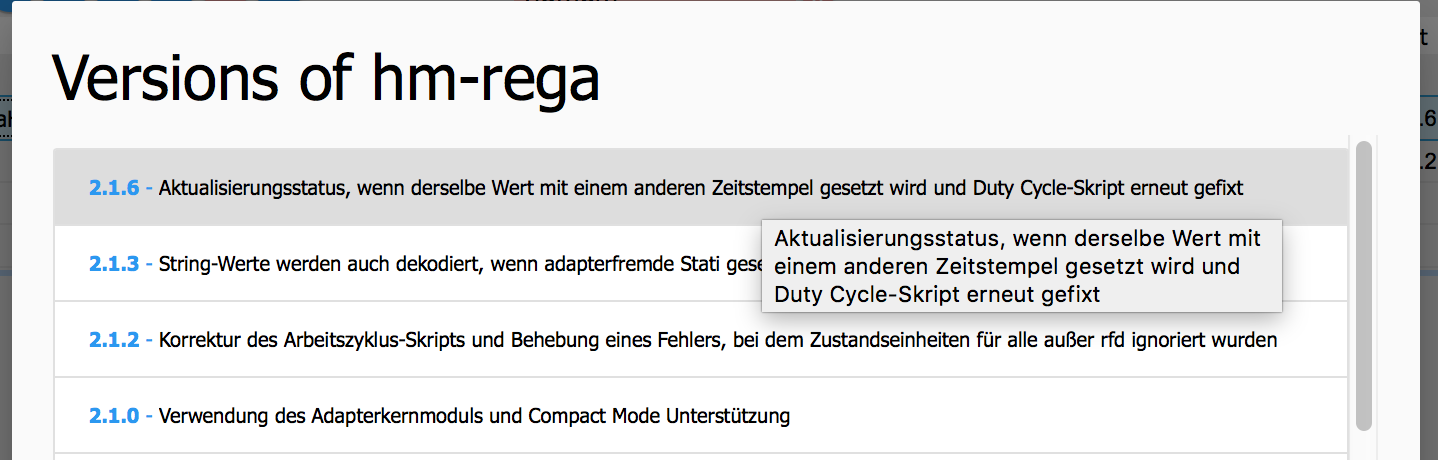This screenshot has width=1438, height=460.
Task: Click the dimmed background above the dialog
Action: [x=300, y=8]
